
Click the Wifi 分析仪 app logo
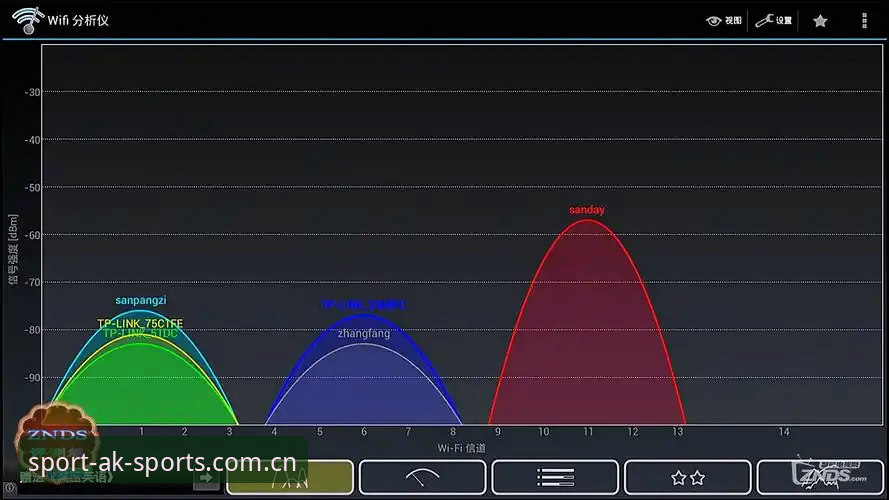click(28, 20)
